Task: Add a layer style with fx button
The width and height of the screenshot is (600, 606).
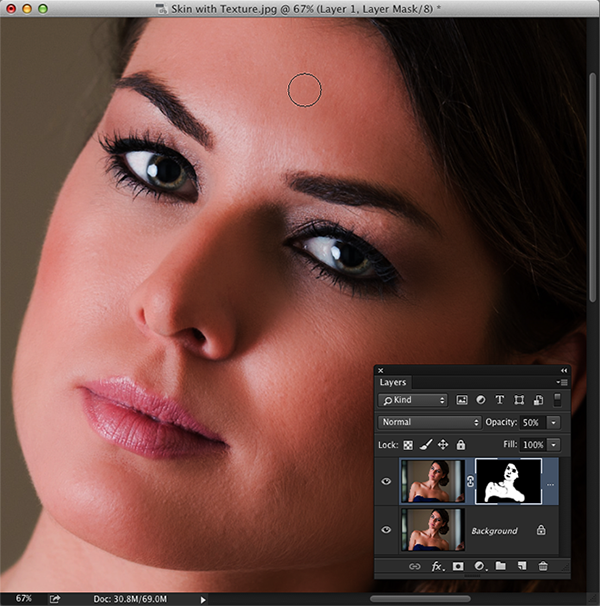Action: pyautogui.click(x=437, y=566)
